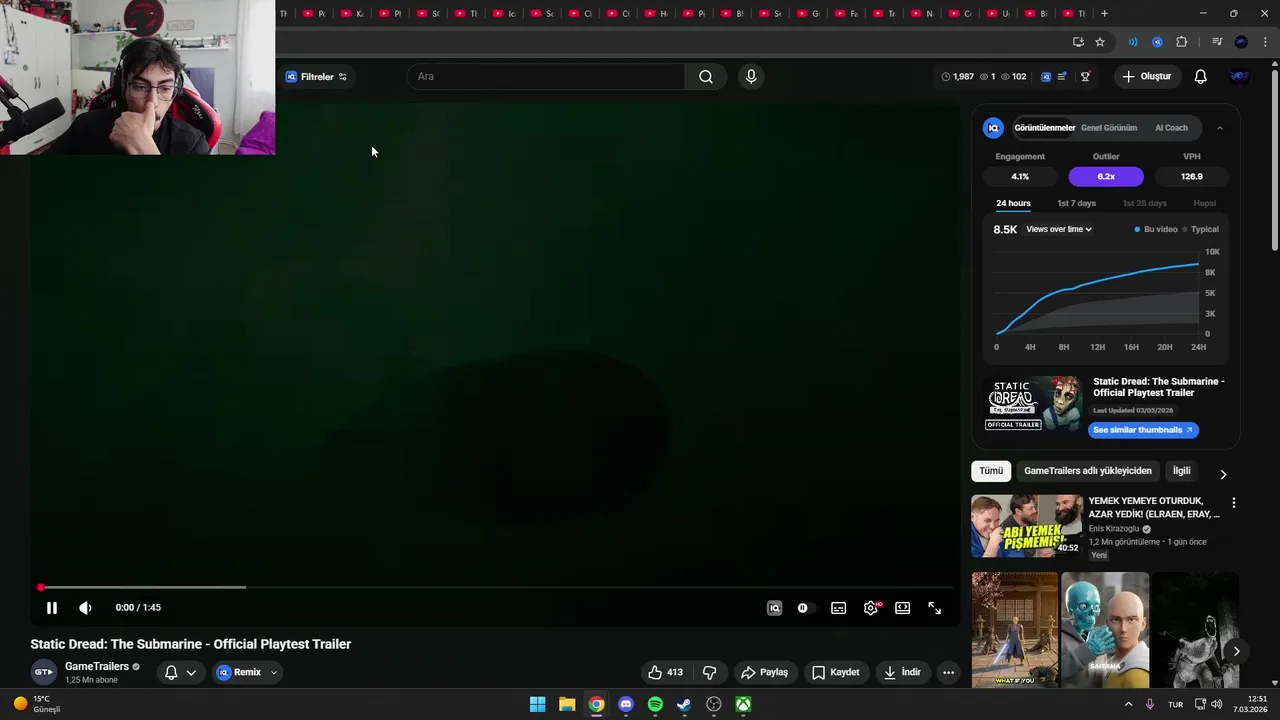Open the GameTrailers channel name link
This screenshot has width=1280, height=720.
pos(97,666)
